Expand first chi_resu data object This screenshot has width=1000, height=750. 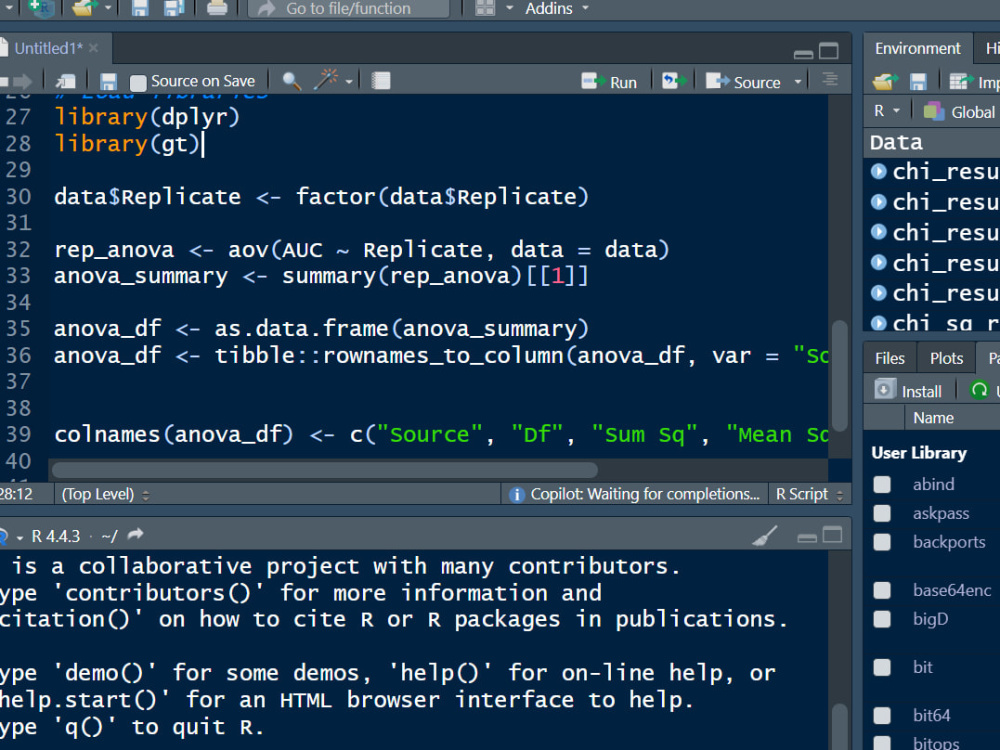pos(879,171)
